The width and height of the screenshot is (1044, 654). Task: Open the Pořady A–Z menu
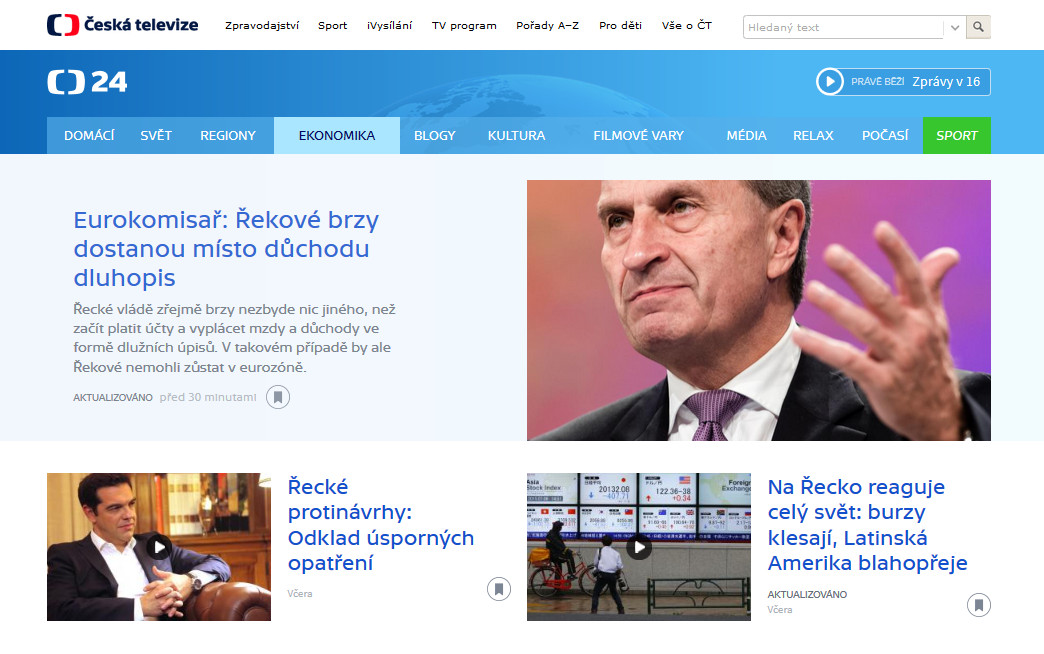[547, 26]
